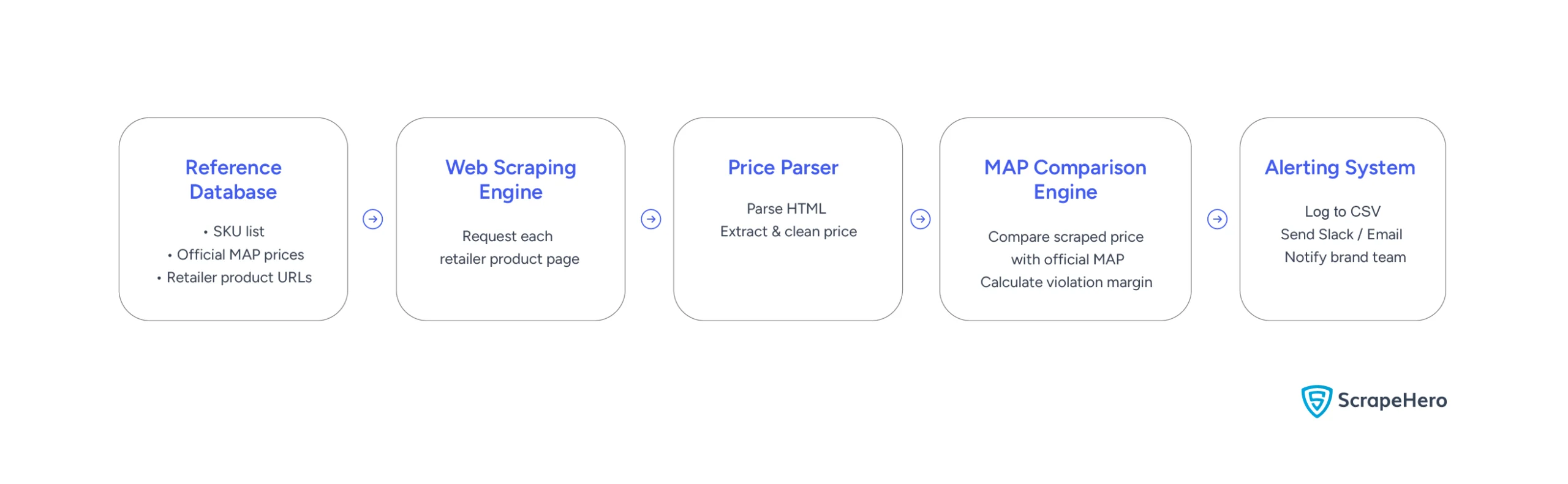Click arrow icon after Price Parser box

point(920,219)
